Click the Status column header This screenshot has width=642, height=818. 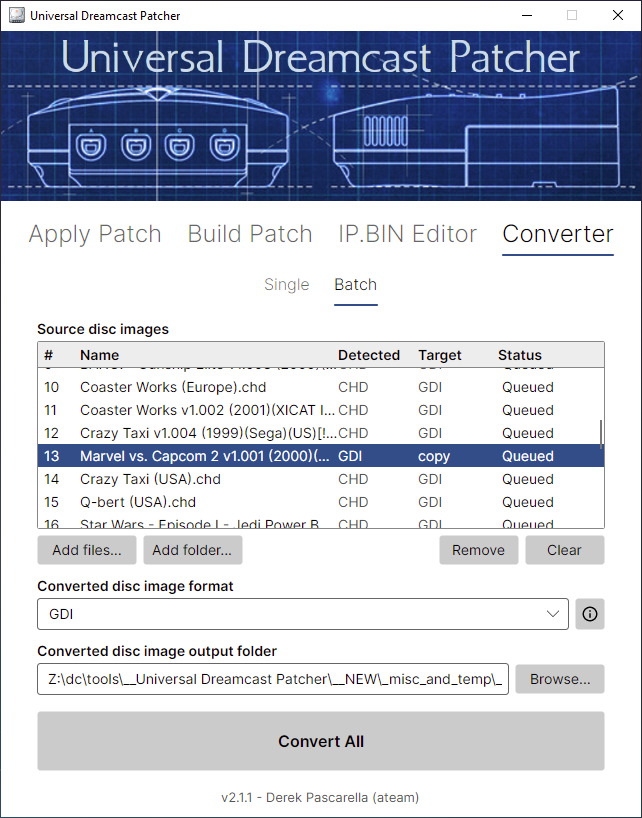pos(519,355)
